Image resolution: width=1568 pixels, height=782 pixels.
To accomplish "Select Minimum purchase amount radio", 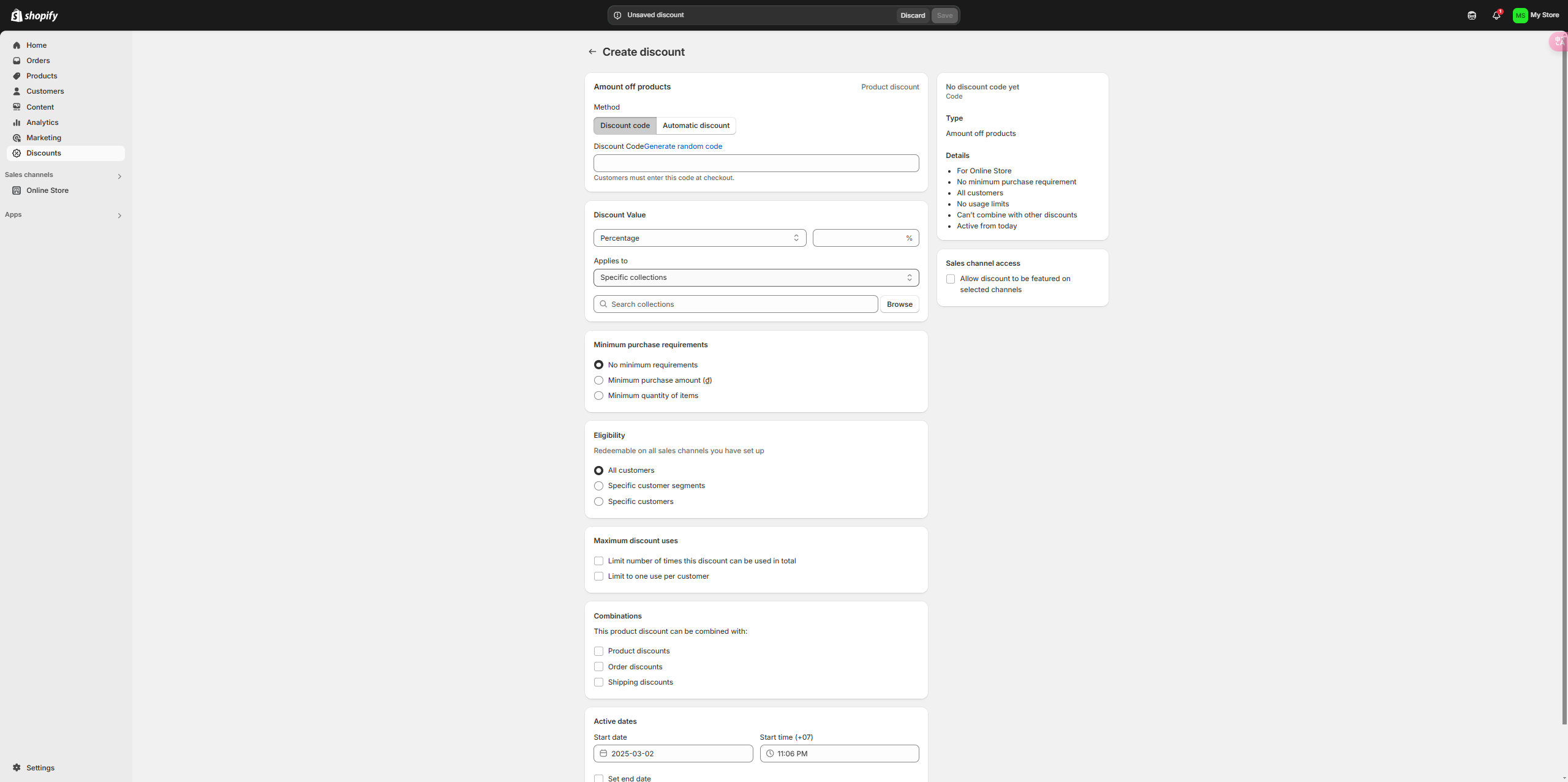I will pos(598,380).
